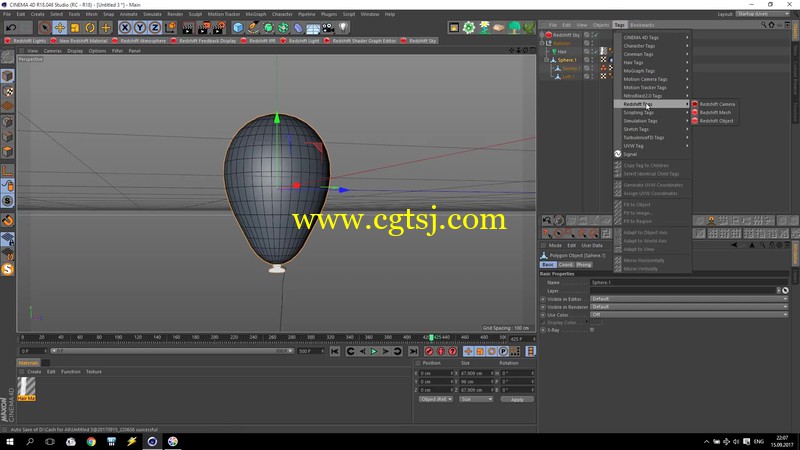Switch to the Coord. attribute tab
The image size is (800, 450).
(x=565, y=265)
